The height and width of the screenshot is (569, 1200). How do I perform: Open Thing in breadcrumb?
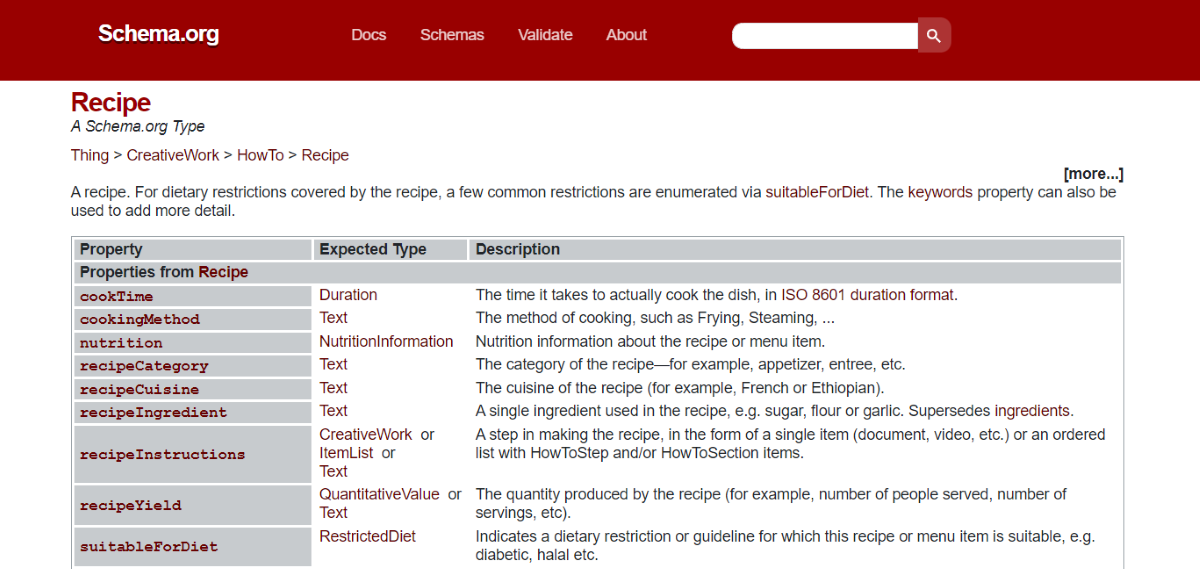point(90,155)
